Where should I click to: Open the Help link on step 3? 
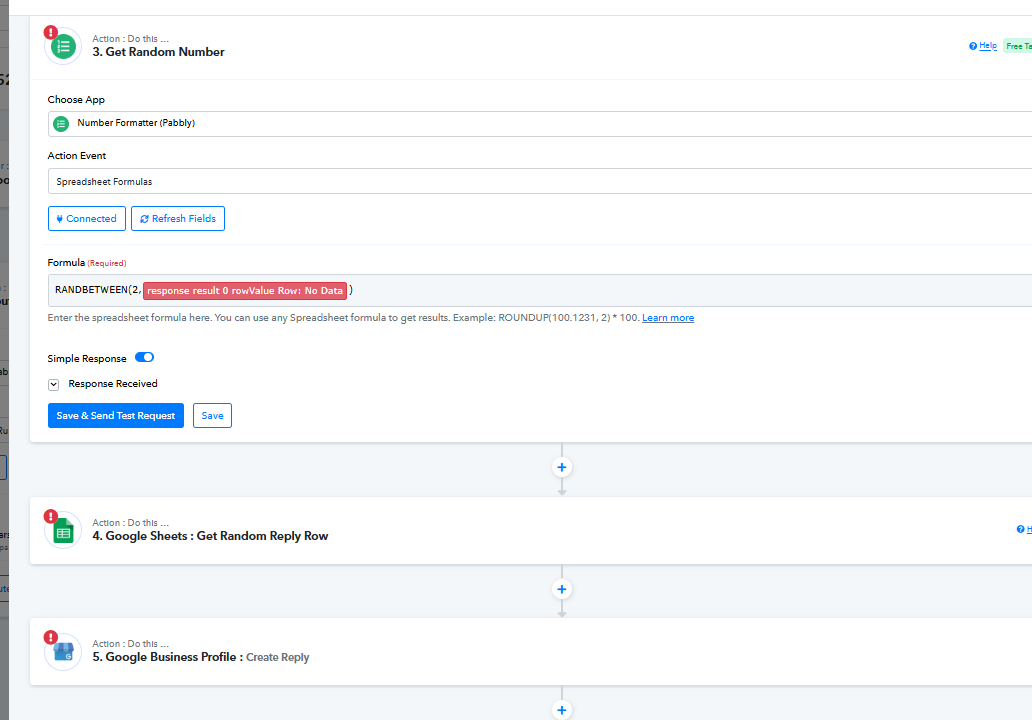click(x=988, y=45)
